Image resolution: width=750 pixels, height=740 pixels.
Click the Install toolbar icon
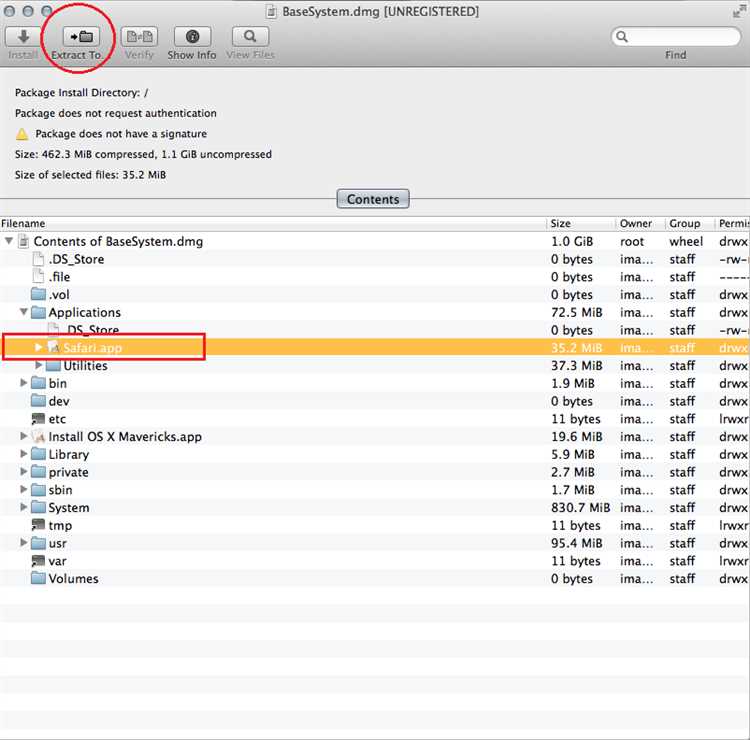(23, 37)
